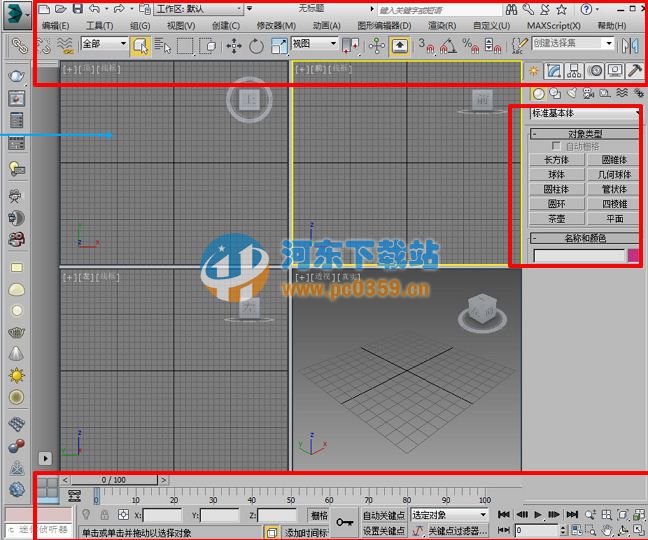Toggle Spinner Snap
This screenshot has height=540, width=648.
493,45
